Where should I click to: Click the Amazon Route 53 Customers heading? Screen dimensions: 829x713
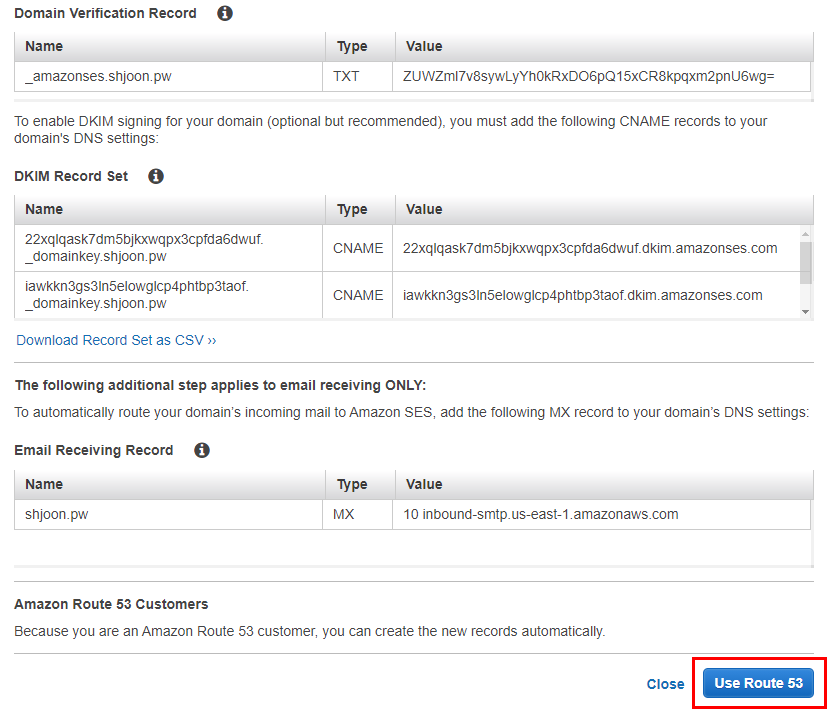(111, 604)
